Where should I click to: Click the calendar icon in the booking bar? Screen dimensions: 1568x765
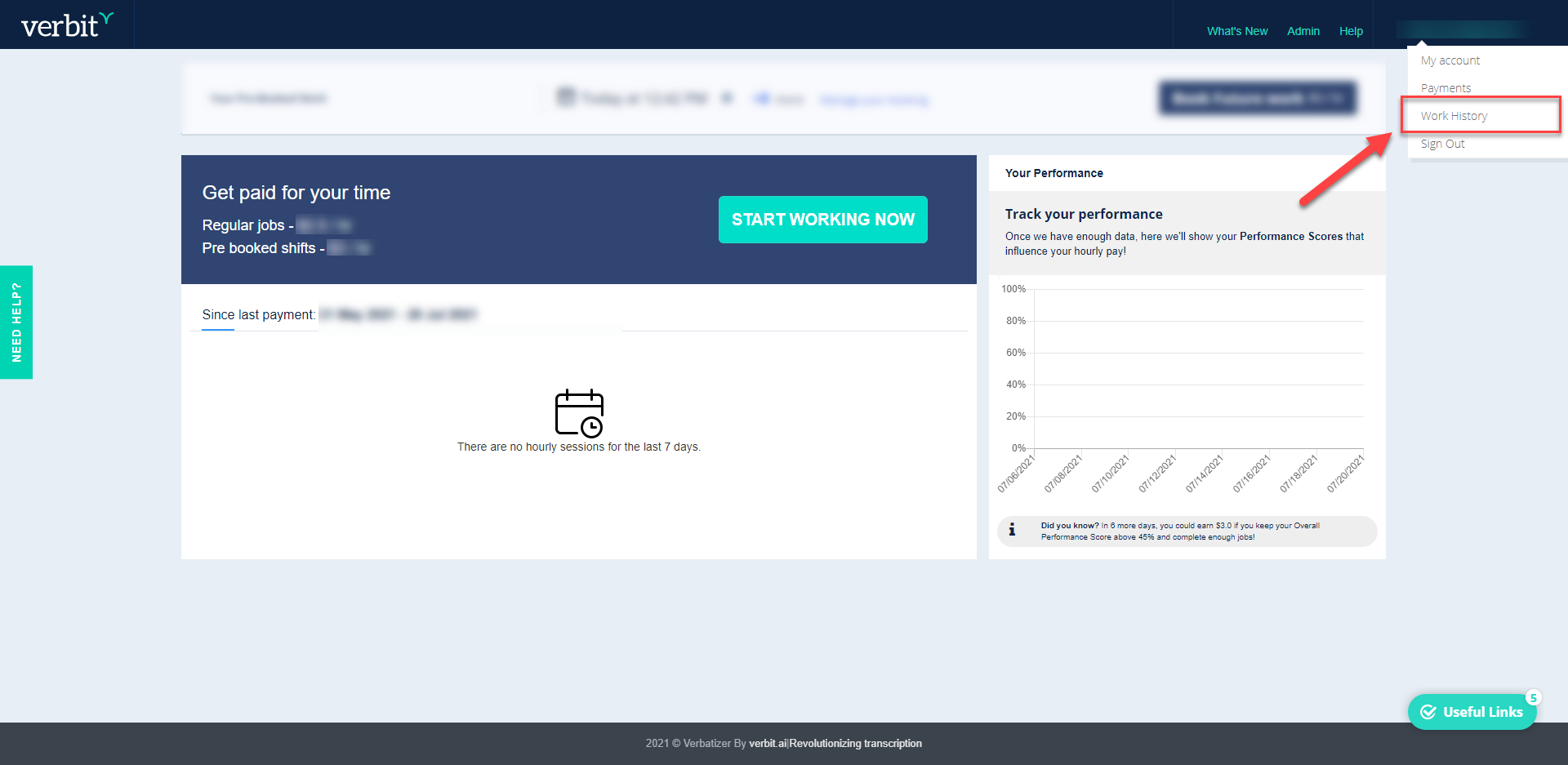pyautogui.click(x=567, y=96)
